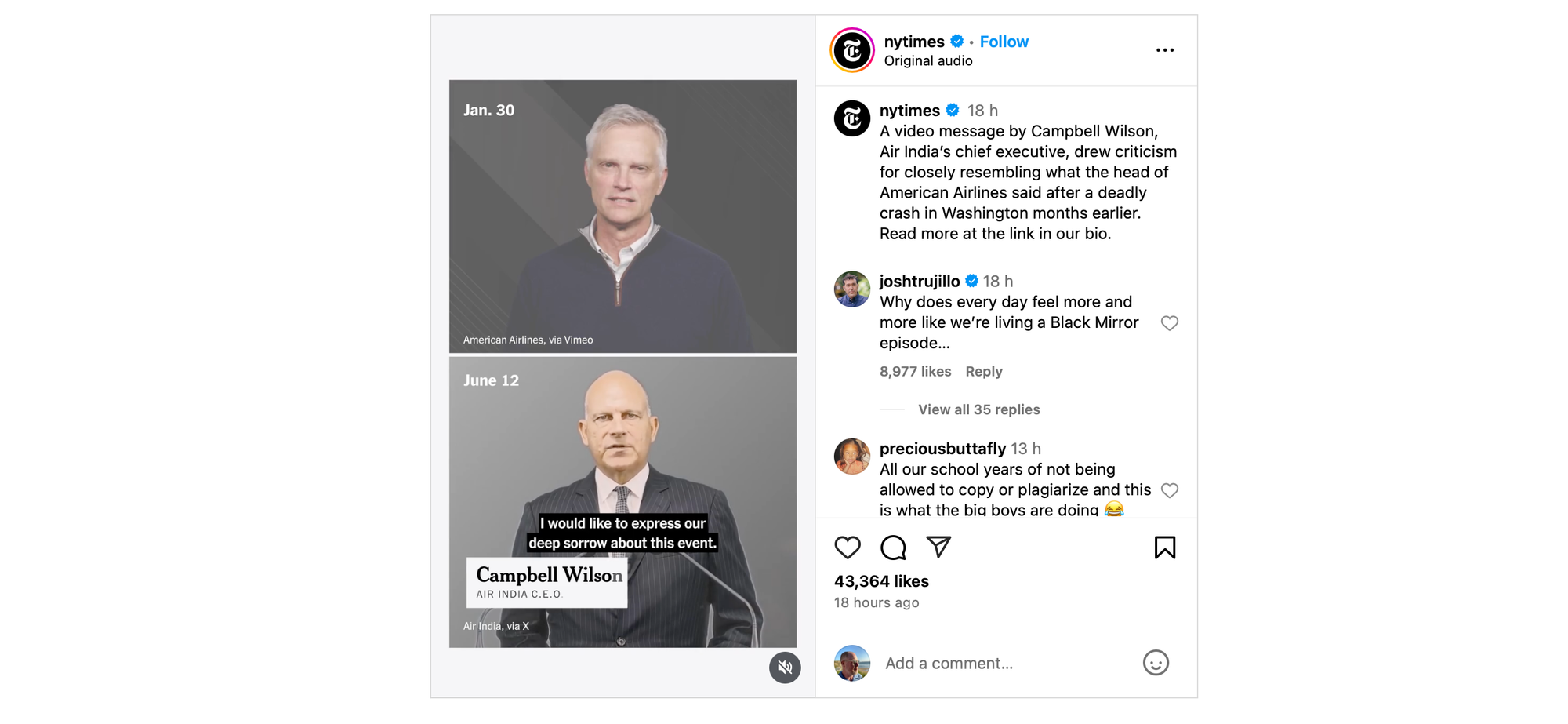This screenshot has width=1568, height=724.
Task: View the 43,364 likes list
Action: click(x=881, y=581)
